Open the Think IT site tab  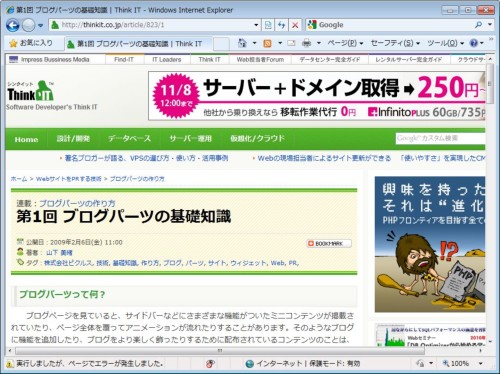(209, 60)
